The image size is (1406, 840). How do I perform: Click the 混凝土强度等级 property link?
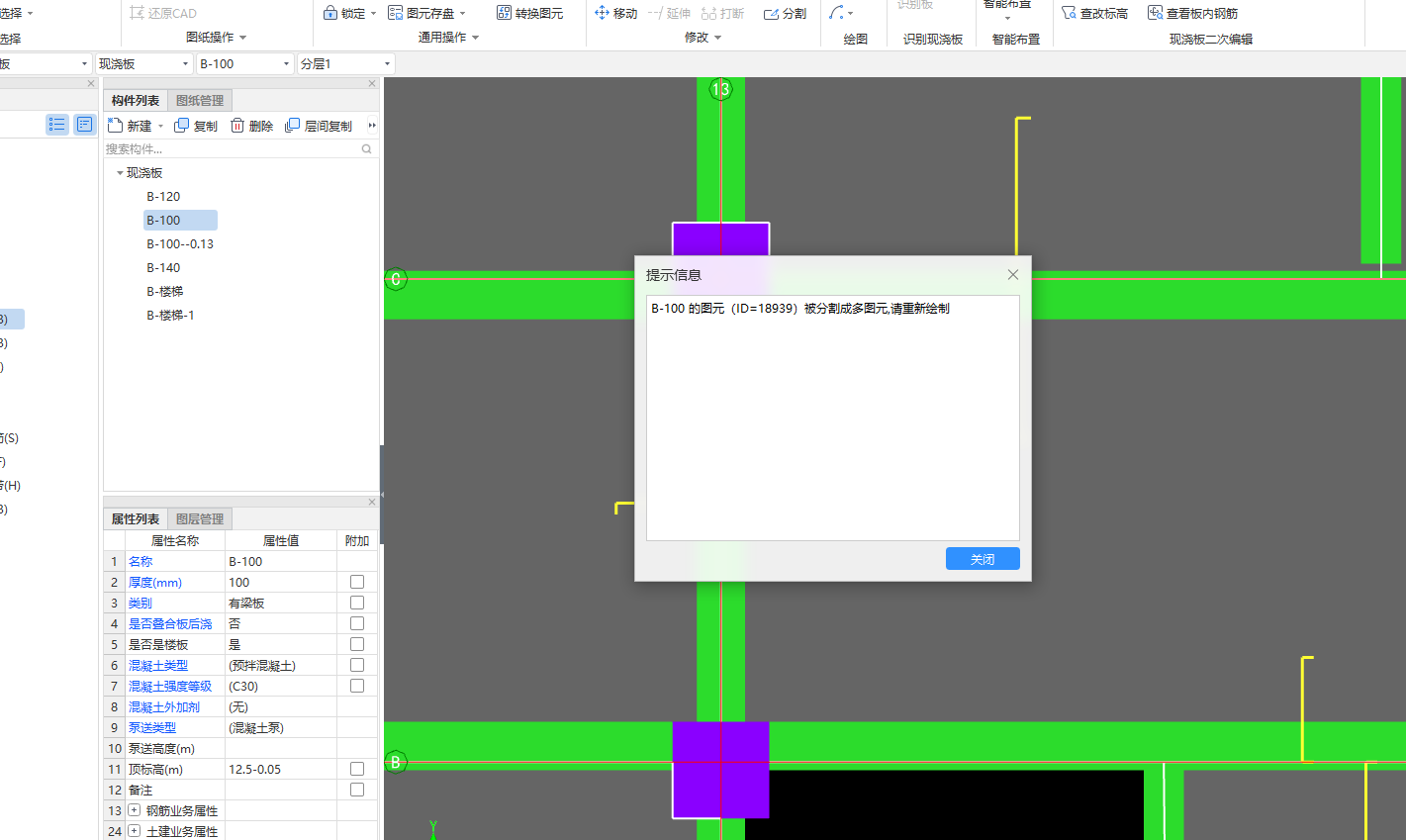click(170, 686)
